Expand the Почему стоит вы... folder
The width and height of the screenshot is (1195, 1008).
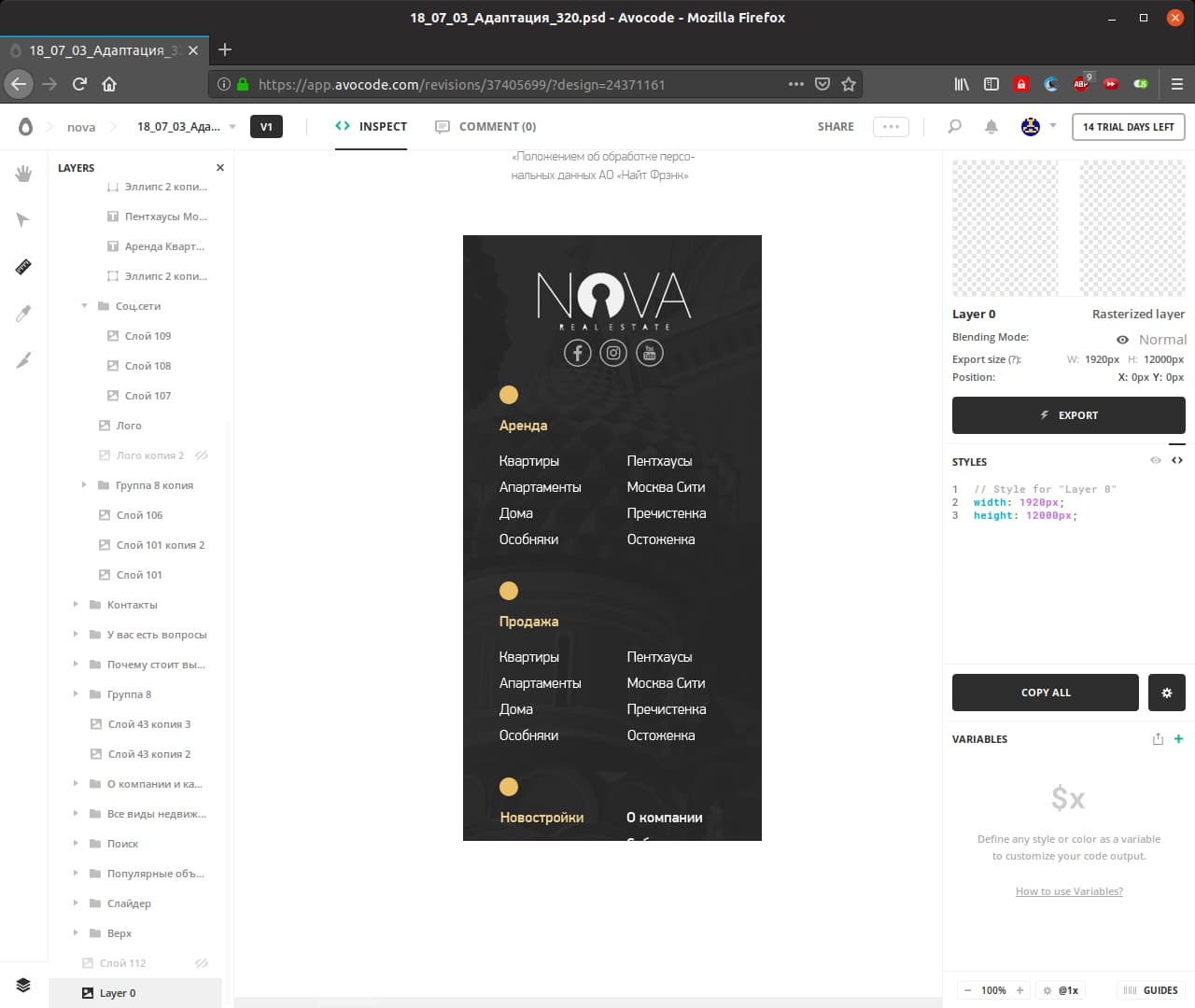tap(76, 665)
